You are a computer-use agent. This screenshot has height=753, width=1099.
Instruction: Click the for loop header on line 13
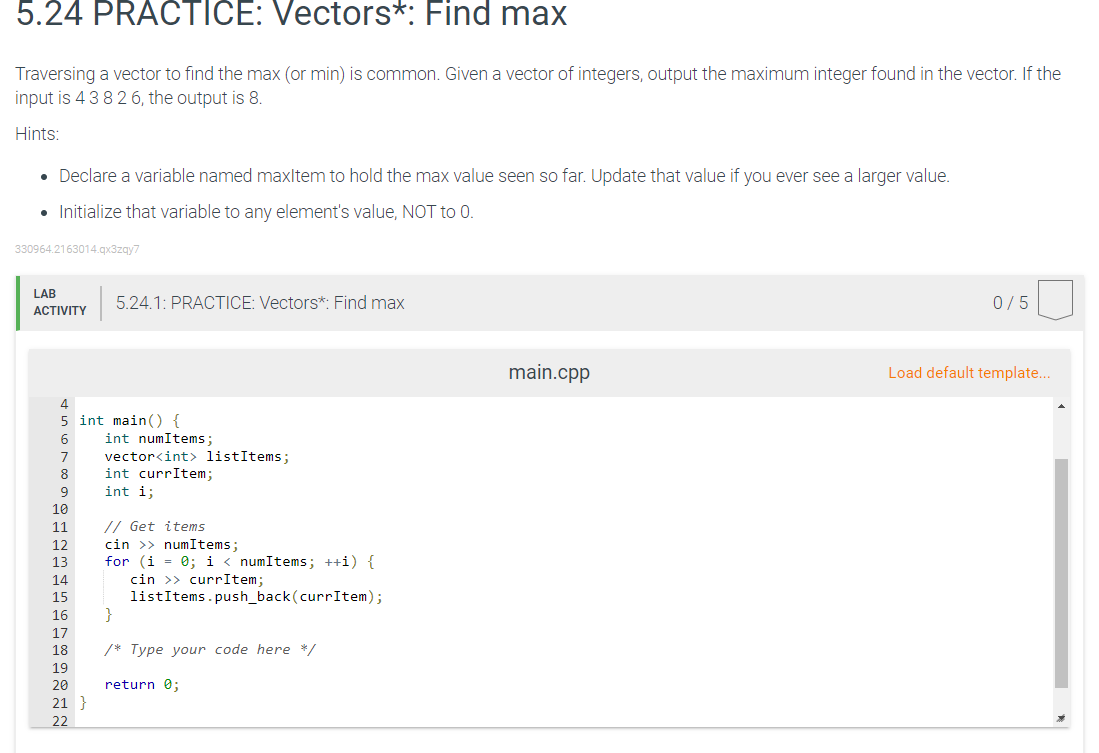coord(240,562)
